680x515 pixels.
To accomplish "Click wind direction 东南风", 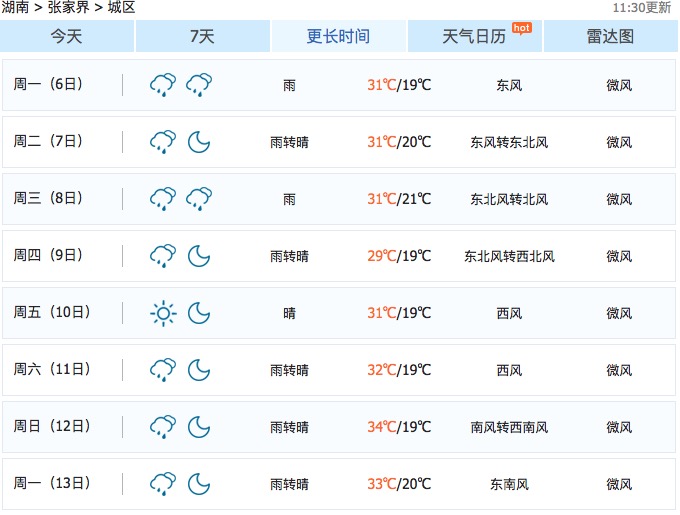I will 510,484.
